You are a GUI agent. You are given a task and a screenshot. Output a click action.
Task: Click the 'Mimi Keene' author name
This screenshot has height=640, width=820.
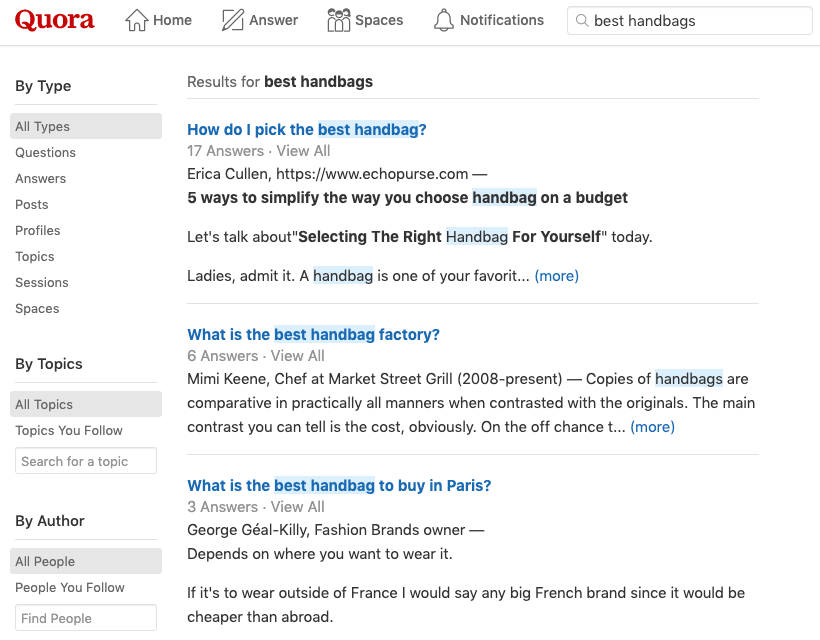(226, 379)
